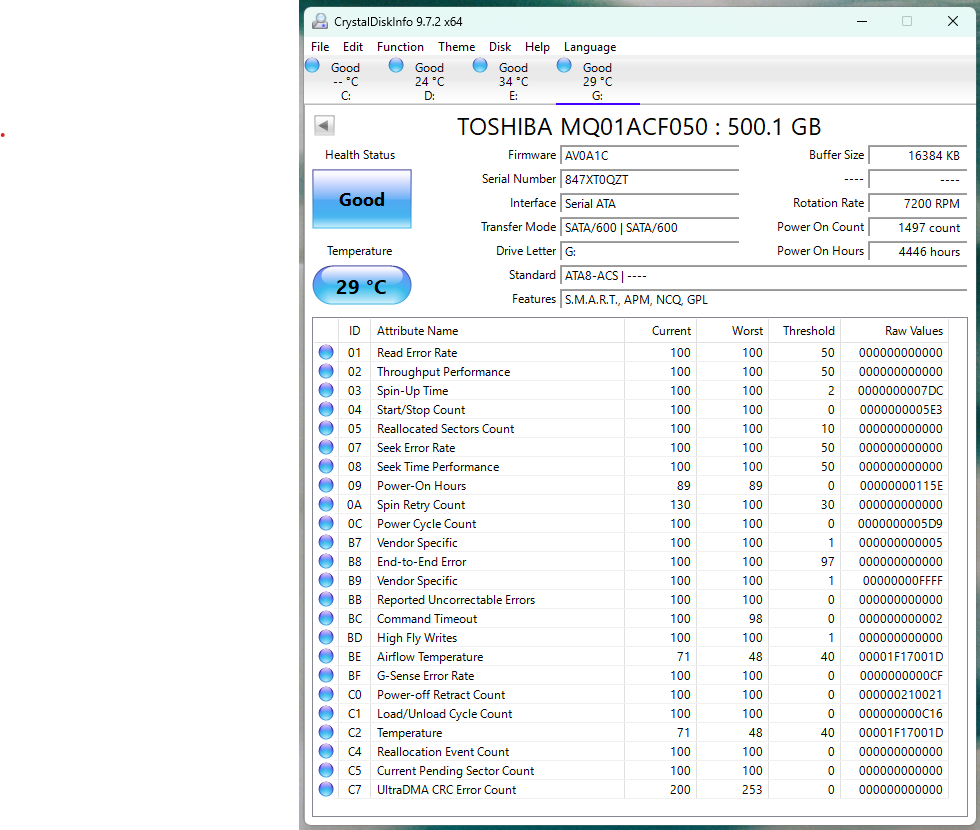Image resolution: width=980 pixels, height=830 pixels.
Task: Open the Theme menu
Action: tap(456, 47)
